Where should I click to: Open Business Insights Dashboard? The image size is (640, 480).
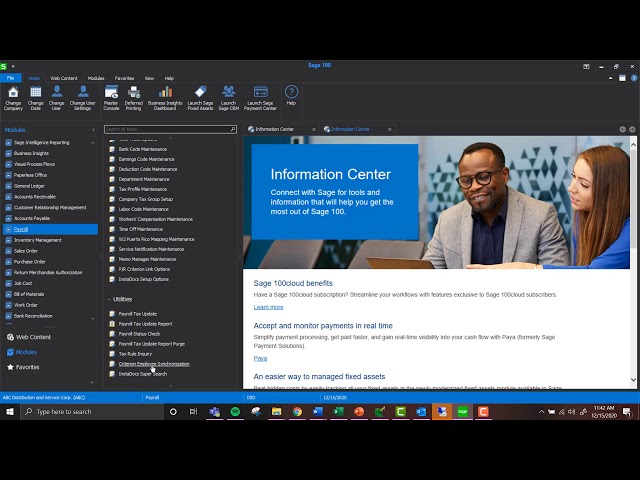coord(165,98)
